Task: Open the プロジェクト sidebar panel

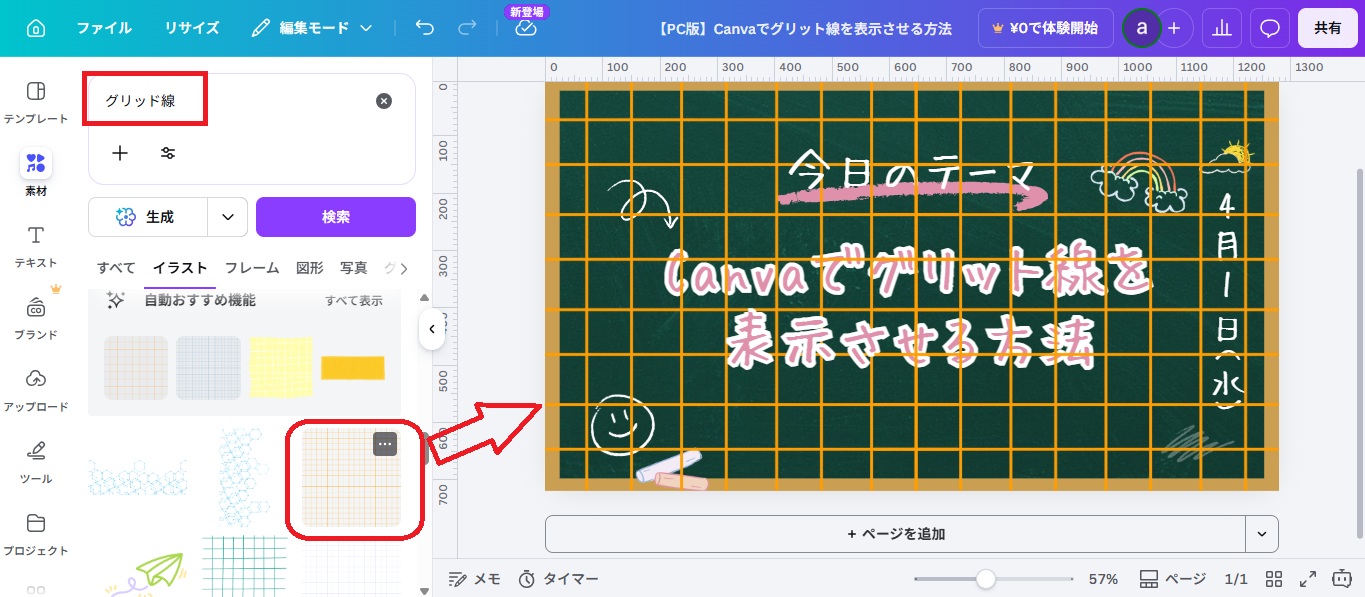Action: [36, 534]
